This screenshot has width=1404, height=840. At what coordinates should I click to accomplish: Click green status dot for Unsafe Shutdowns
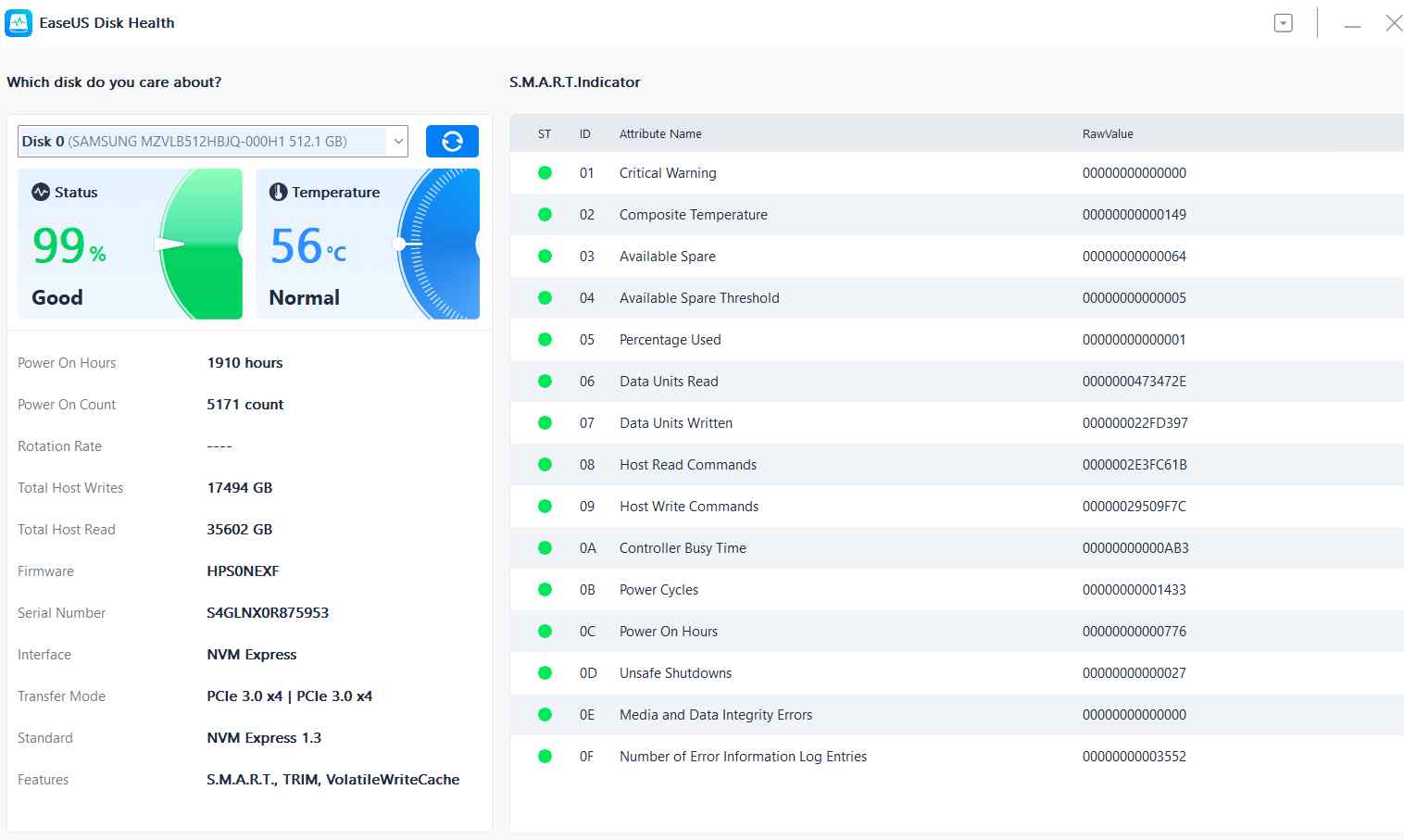point(545,673)
